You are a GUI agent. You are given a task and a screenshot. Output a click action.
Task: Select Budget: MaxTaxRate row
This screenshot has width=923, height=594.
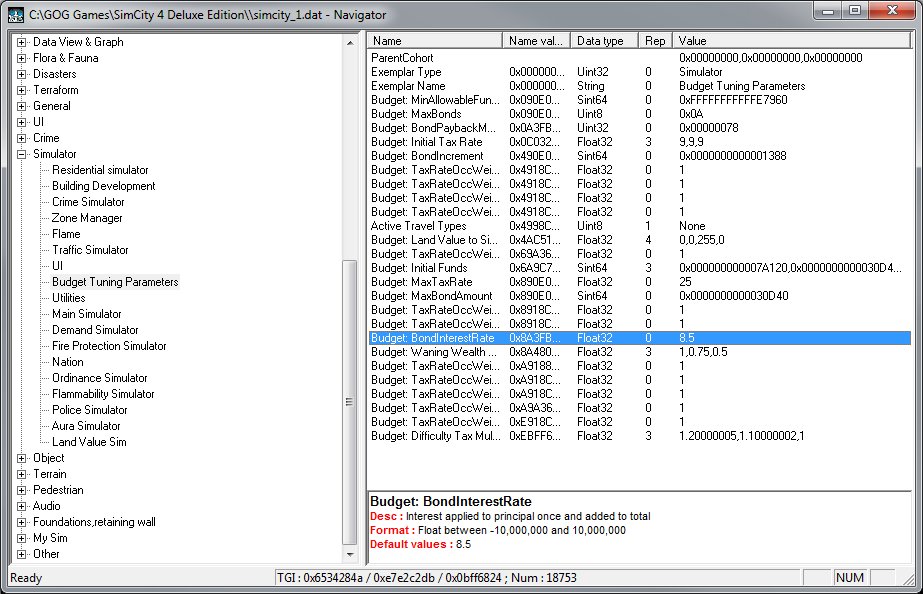coord(639,282)
